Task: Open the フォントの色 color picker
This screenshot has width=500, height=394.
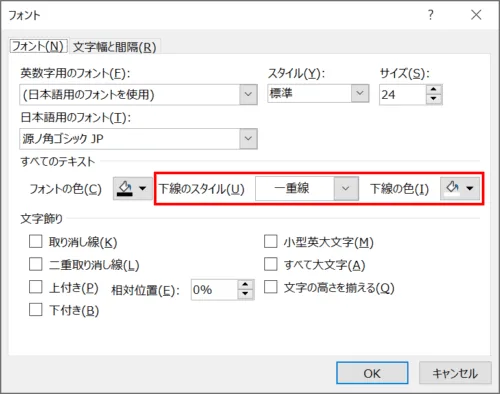Action: pyautogui.click(x=133, y=189)
